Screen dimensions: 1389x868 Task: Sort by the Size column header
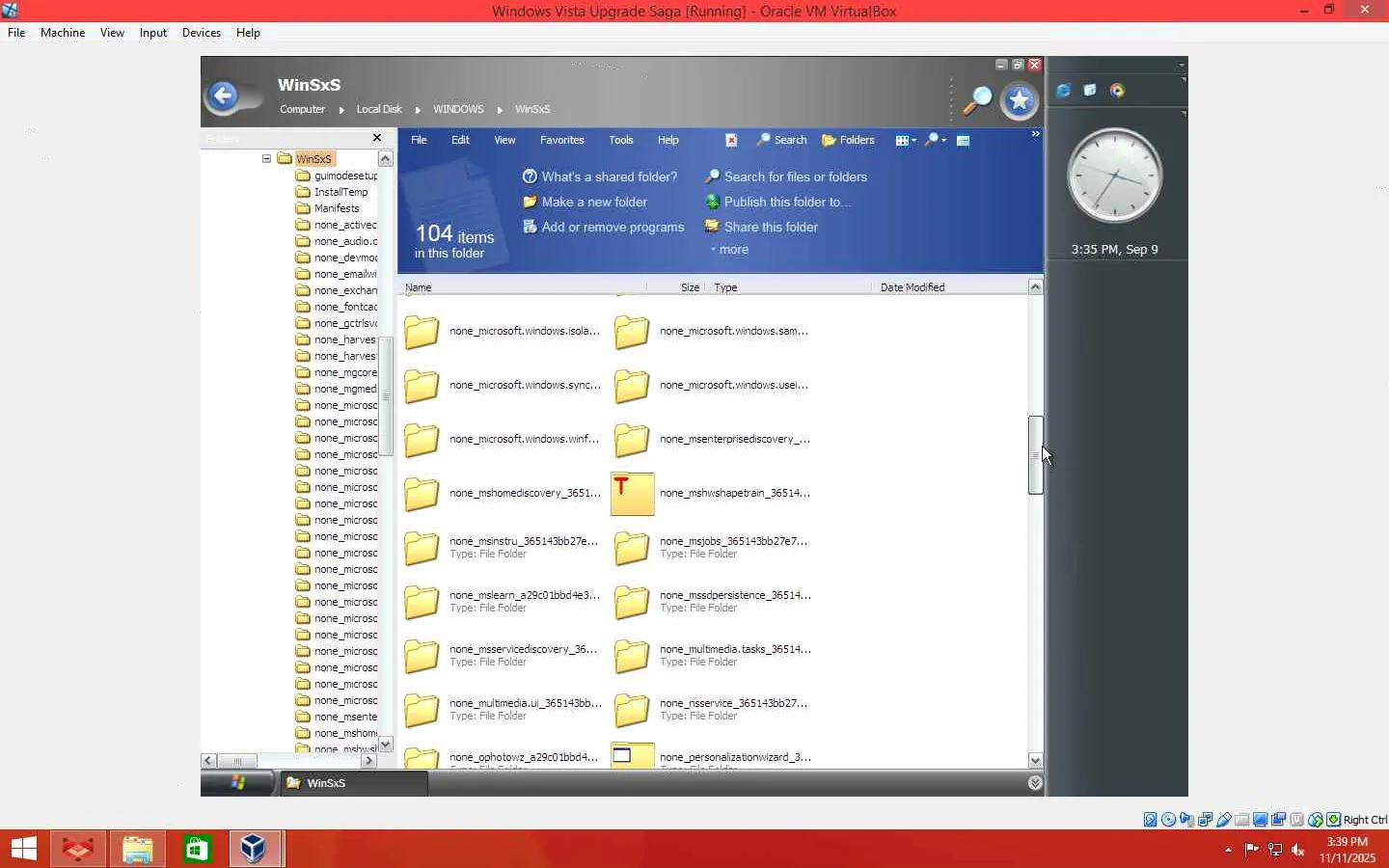click(690, 287)
